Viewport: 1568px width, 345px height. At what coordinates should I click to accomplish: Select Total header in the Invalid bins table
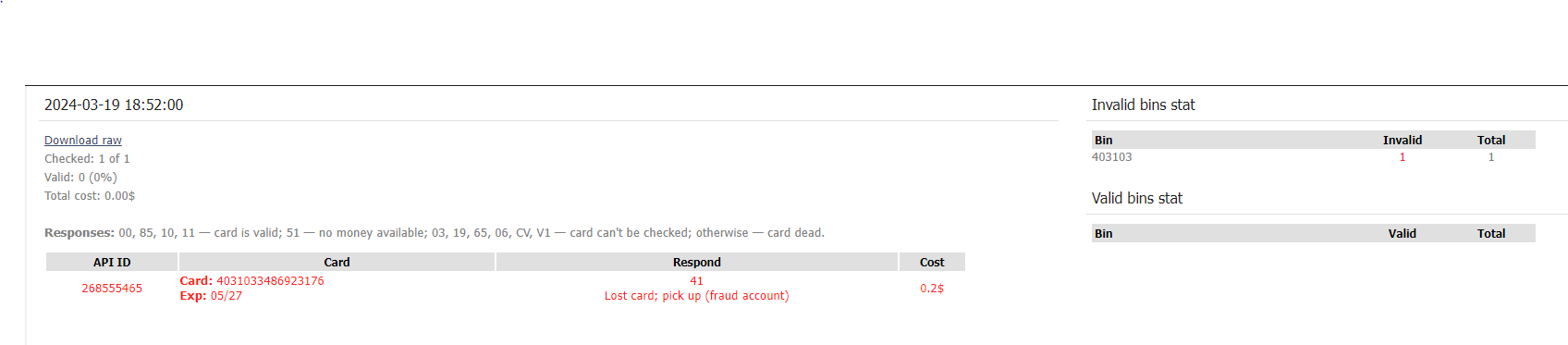1491,141
